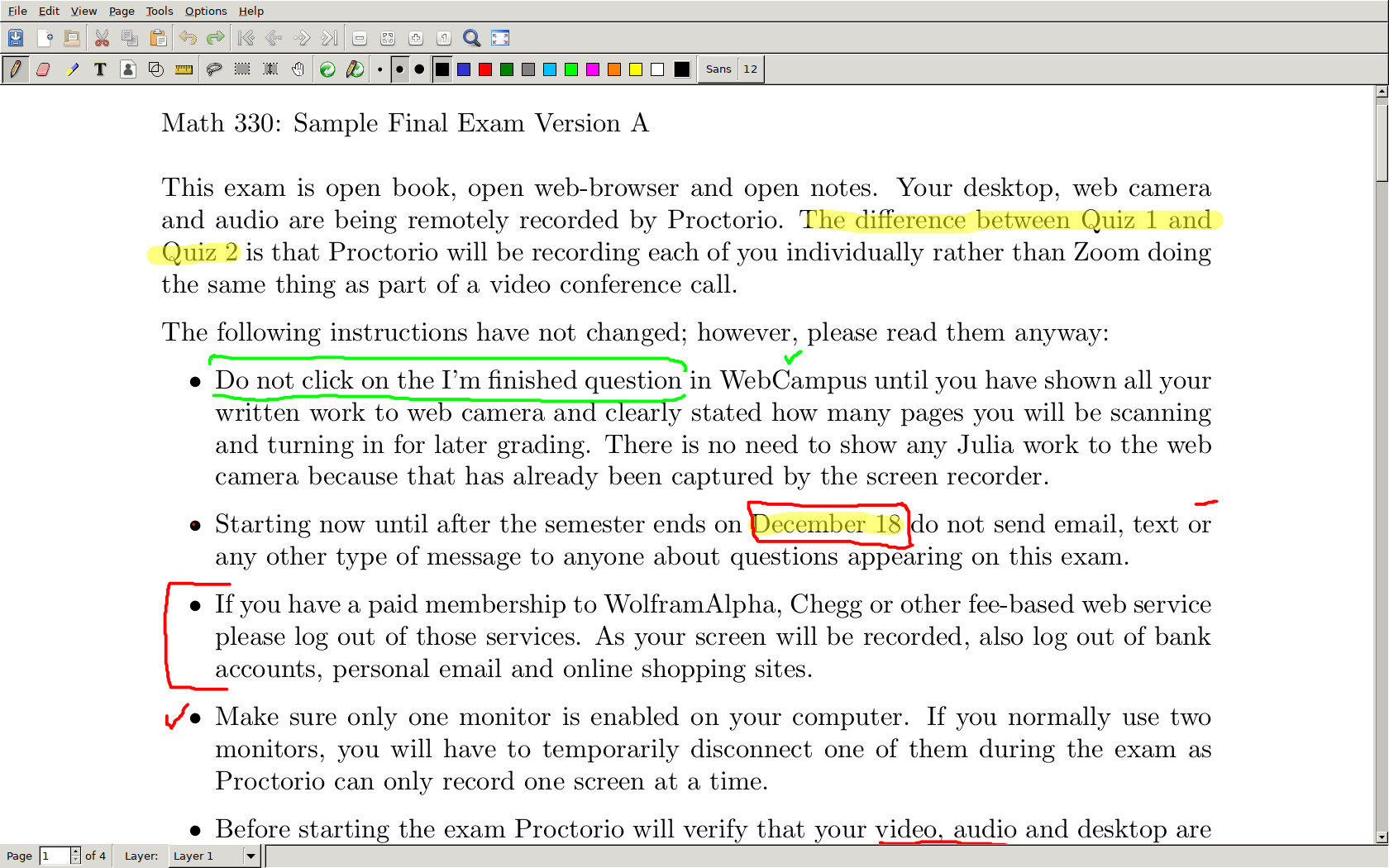Click the Zoom in button
The height and width of the screenshot is (868, 1389).
point(416,38)
